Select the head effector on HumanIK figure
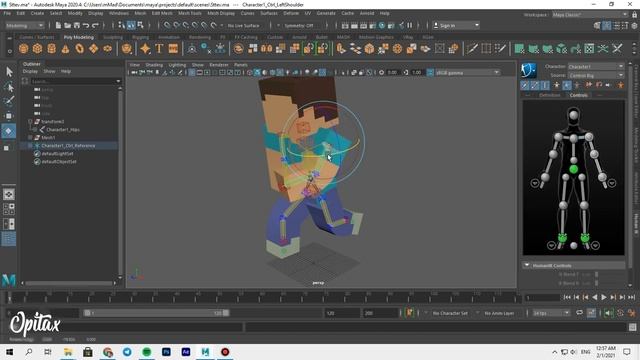This screenshot has height=360, width=640. [x=573, y=115]
